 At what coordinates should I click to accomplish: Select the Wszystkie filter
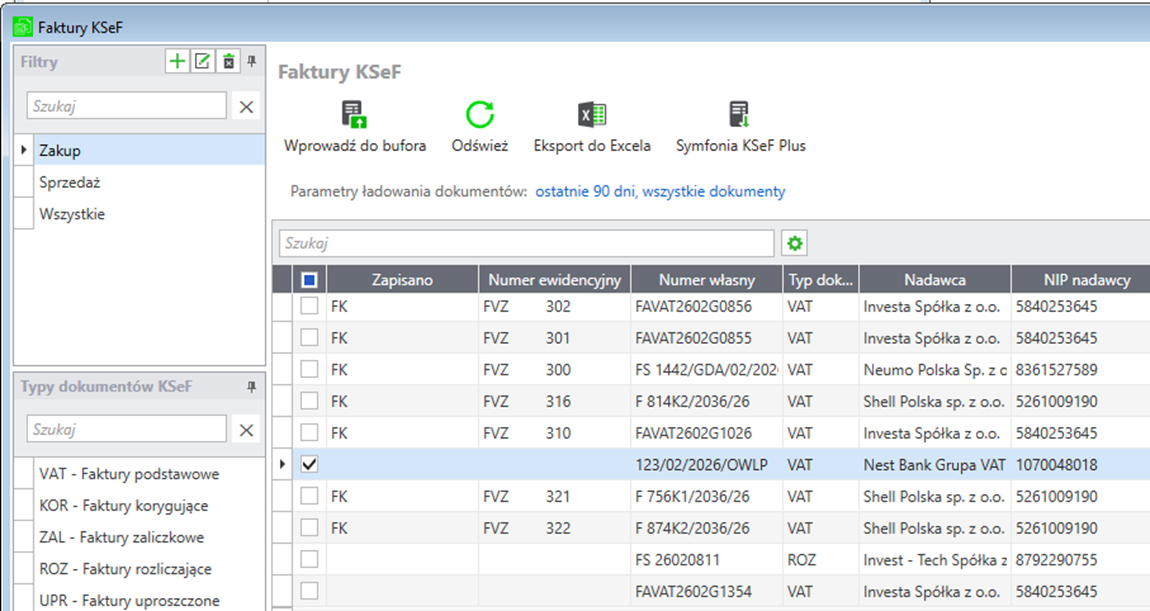(x=72, y=214)
